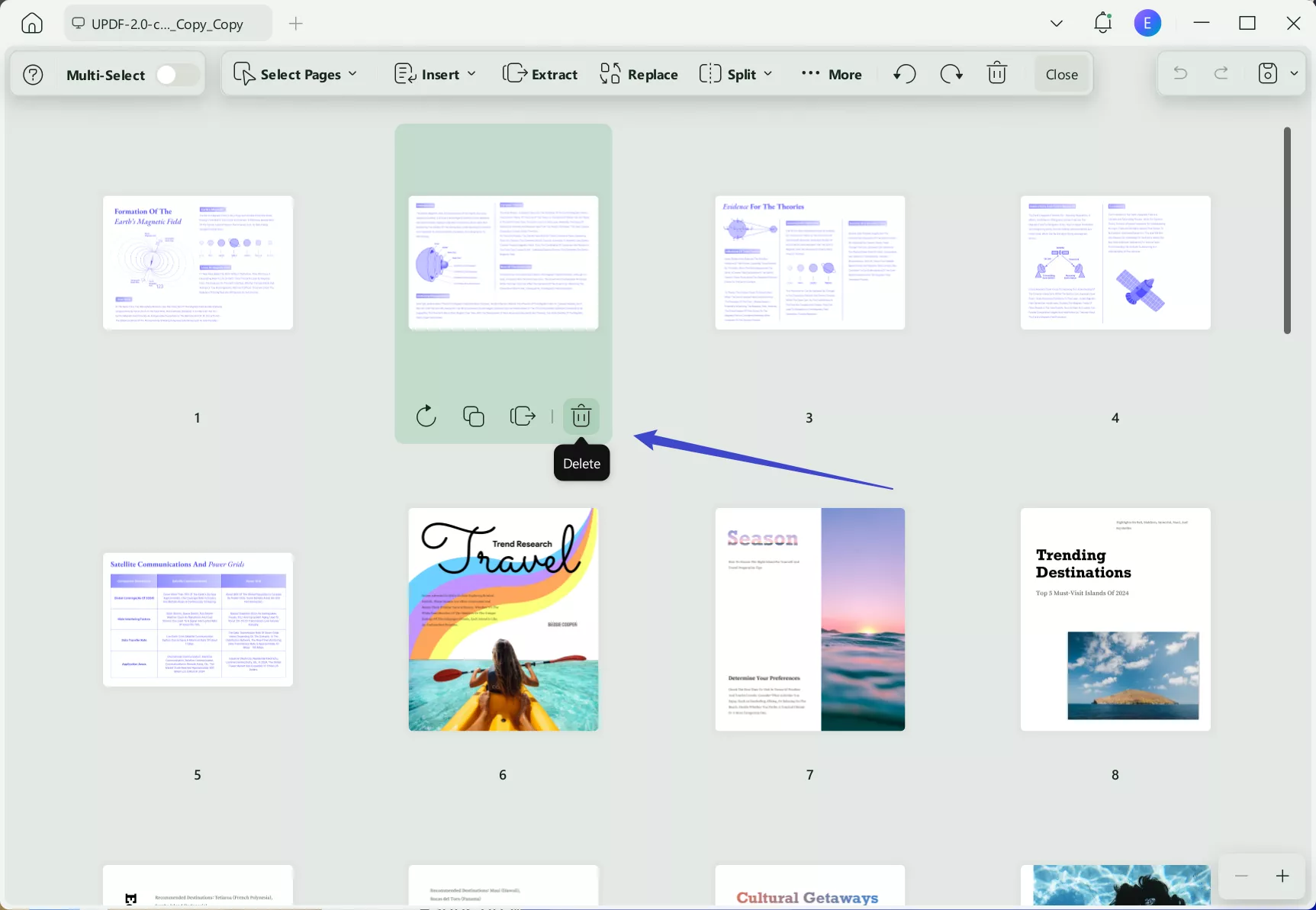
Task: Delete page 2 using the trash icon
Action: coord(581,416)
